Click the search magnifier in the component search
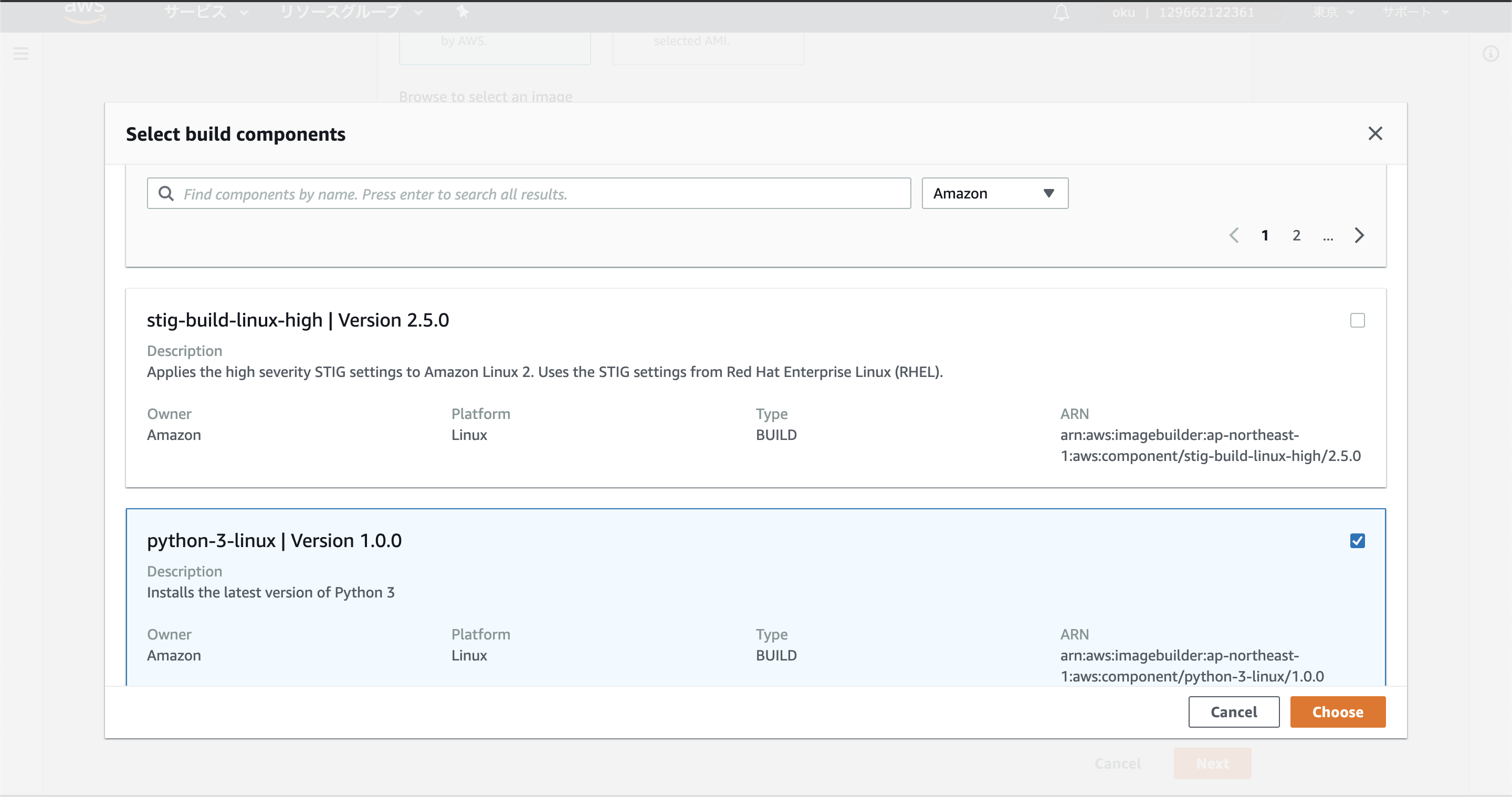The image size is (1512, 797). [165, 194]
